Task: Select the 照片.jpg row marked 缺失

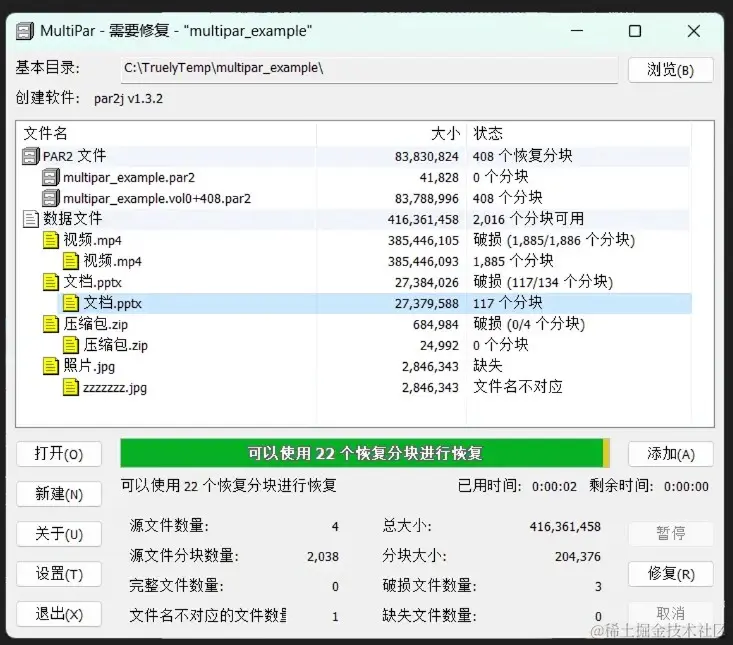Action: click(356, 366)
